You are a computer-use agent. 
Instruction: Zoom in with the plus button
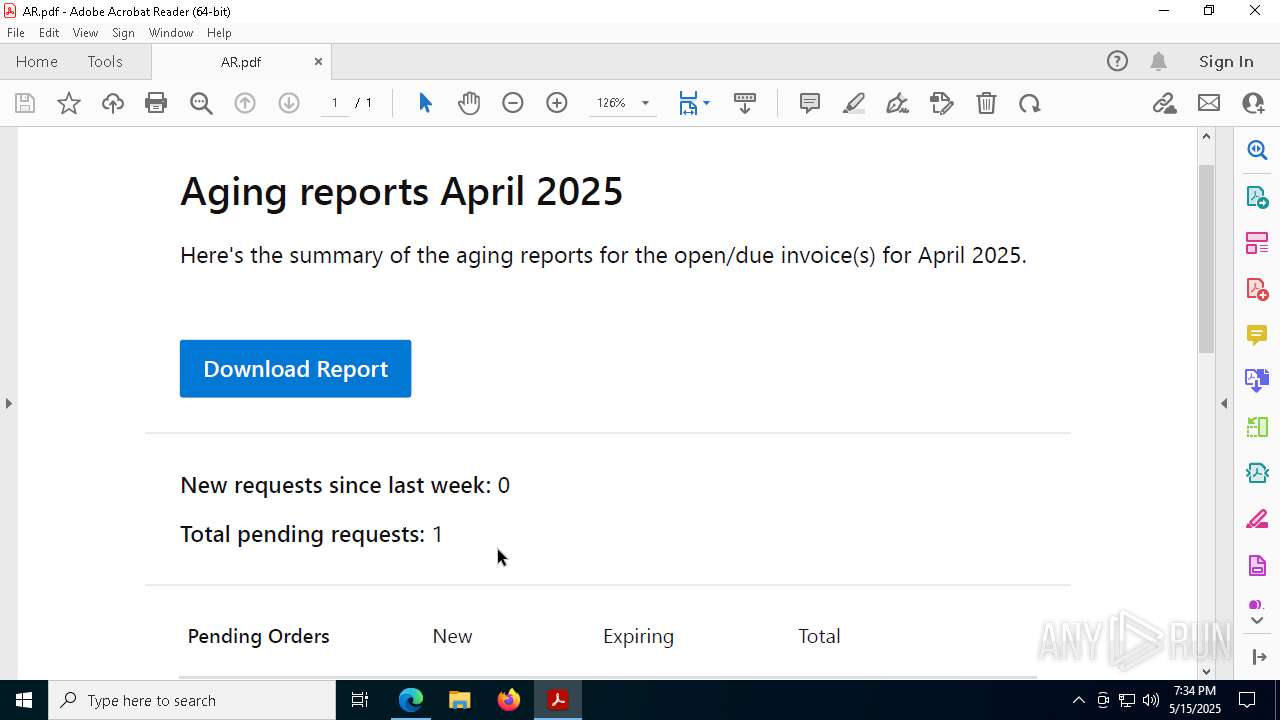click(557, 103)
